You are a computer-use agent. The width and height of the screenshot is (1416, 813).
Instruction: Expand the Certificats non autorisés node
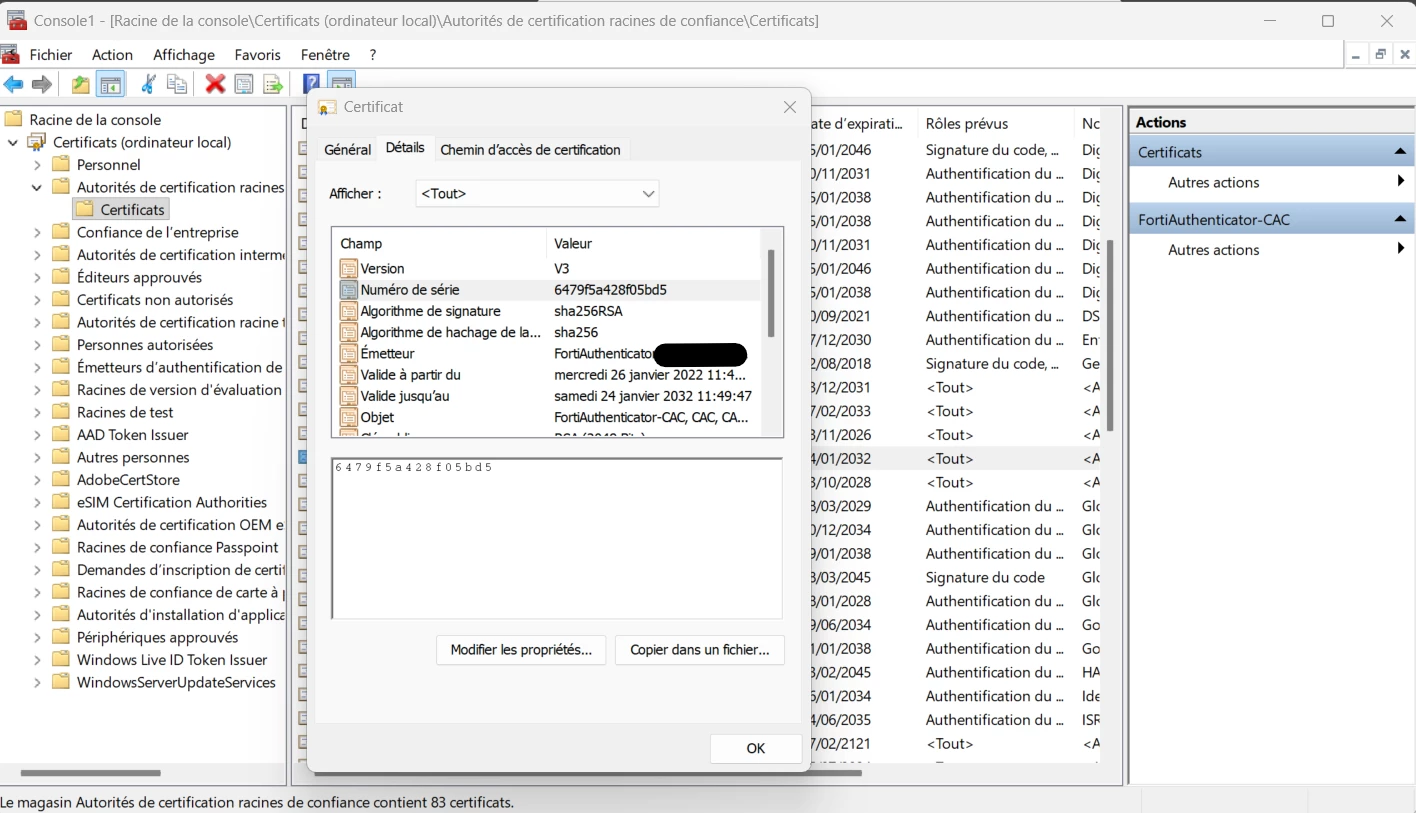pos(37,299)
